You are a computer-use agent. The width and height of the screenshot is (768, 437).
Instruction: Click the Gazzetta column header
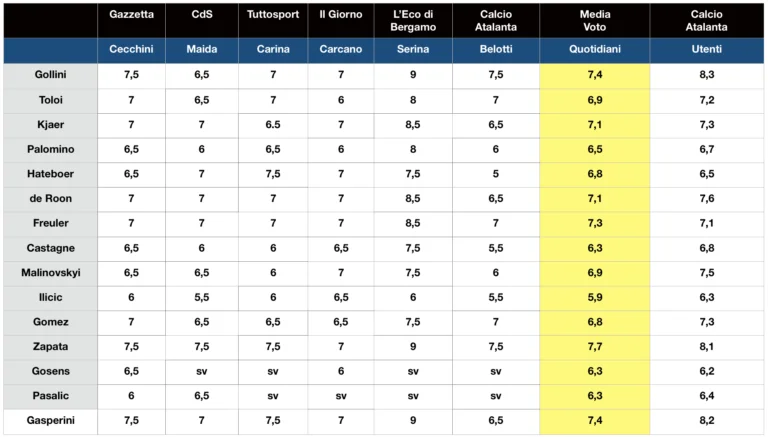click(131, 15)
